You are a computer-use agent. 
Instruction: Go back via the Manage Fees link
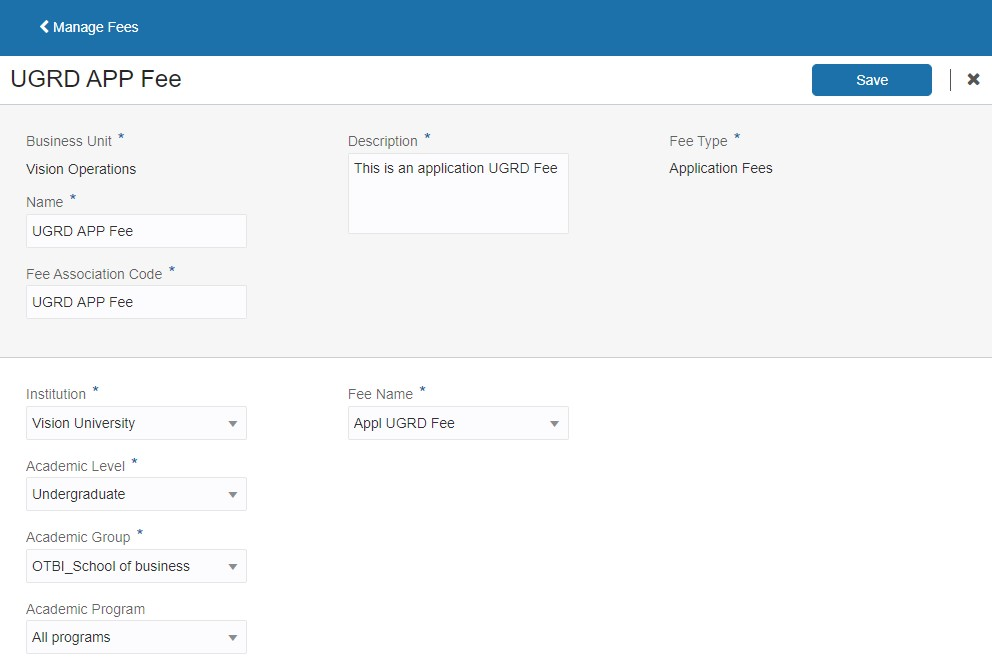pyautogui.click(x=95, y=27)
